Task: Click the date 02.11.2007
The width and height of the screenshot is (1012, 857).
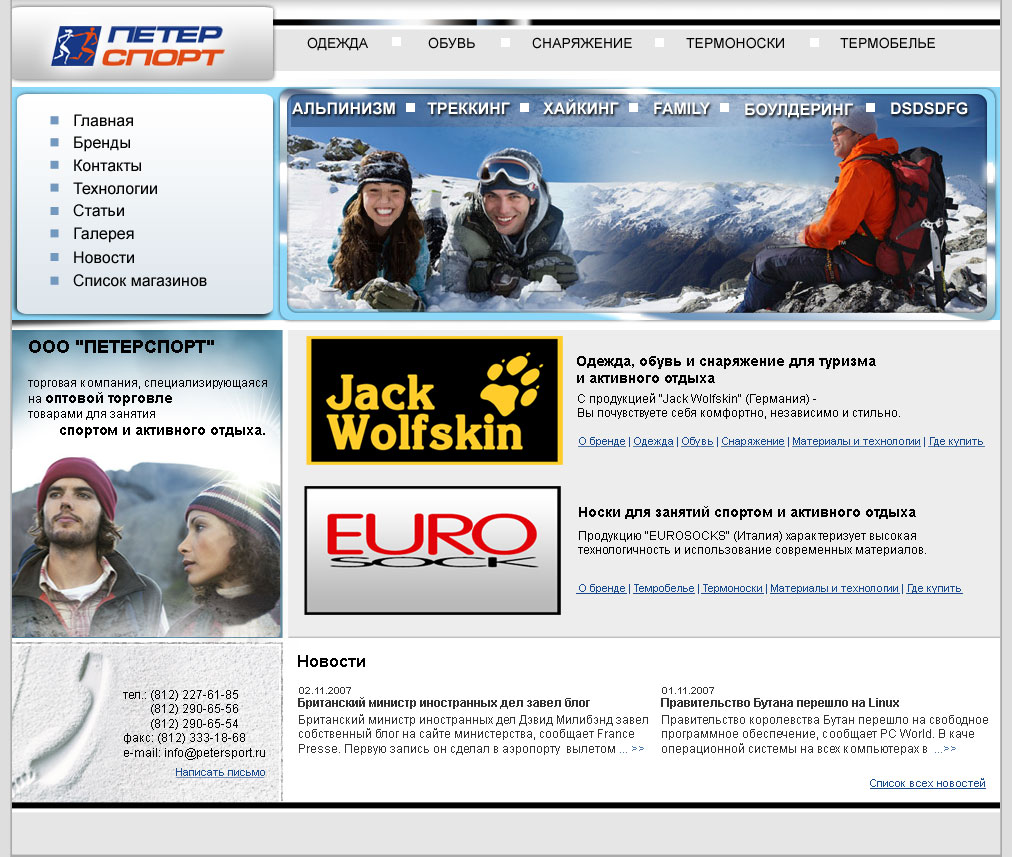Action: click(325, 691)
